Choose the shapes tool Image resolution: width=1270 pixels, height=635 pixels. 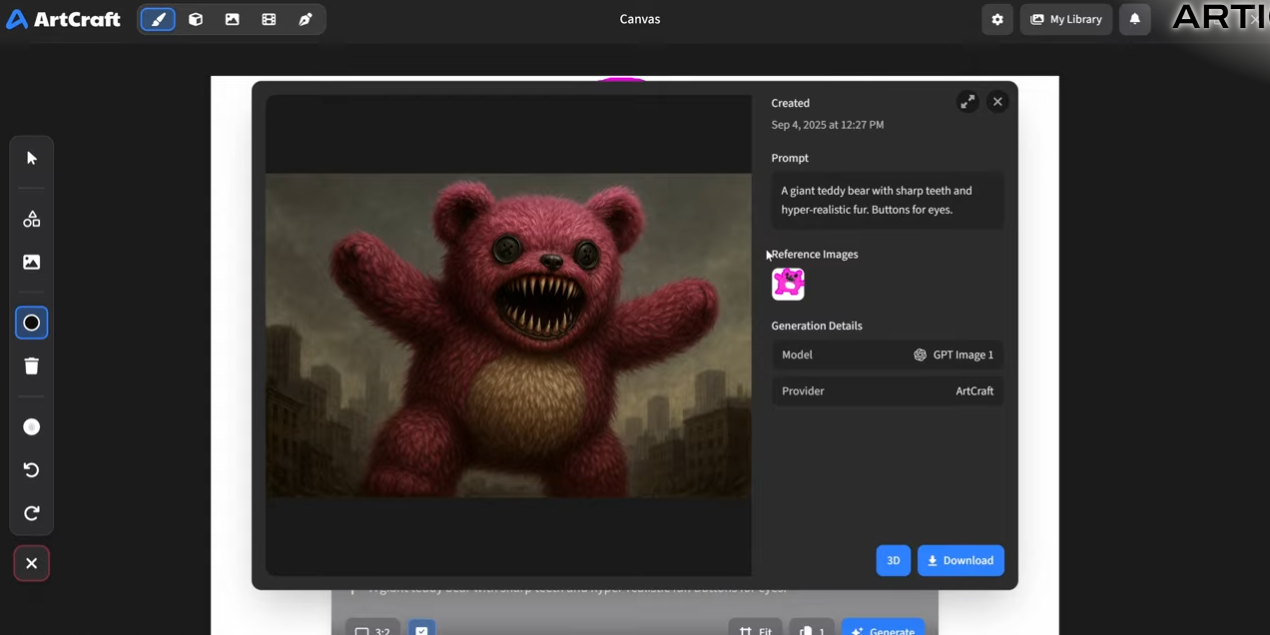click(32, 219)
